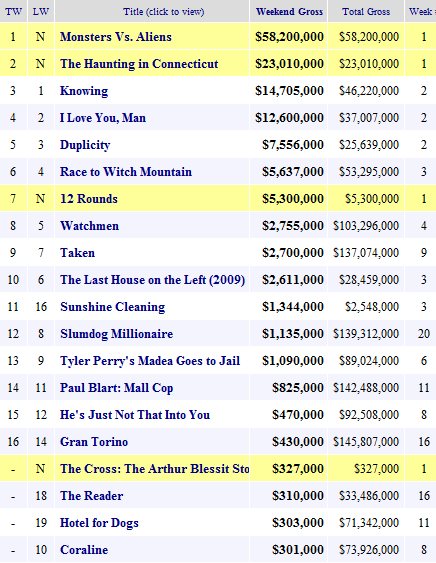Click the Knowing movie title
The height and width of the screenshot is (563, 436).
[x=84, y=91]
